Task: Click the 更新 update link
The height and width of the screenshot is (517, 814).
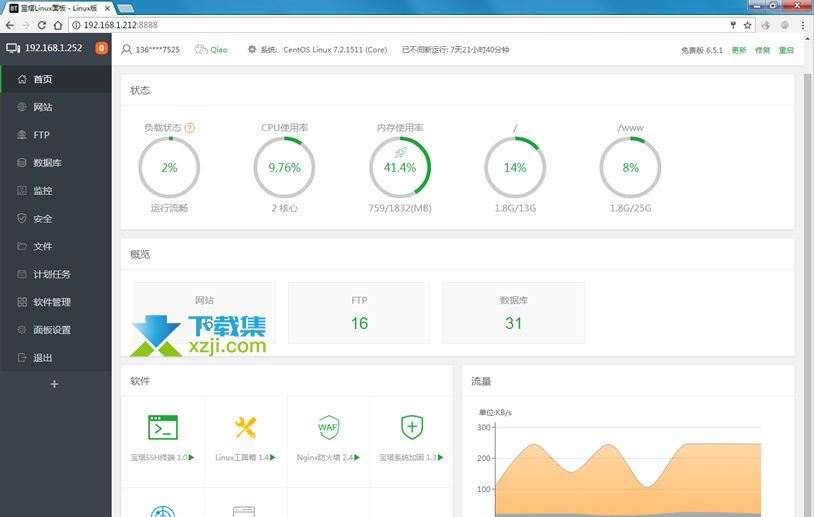Action: click(739, 50)
